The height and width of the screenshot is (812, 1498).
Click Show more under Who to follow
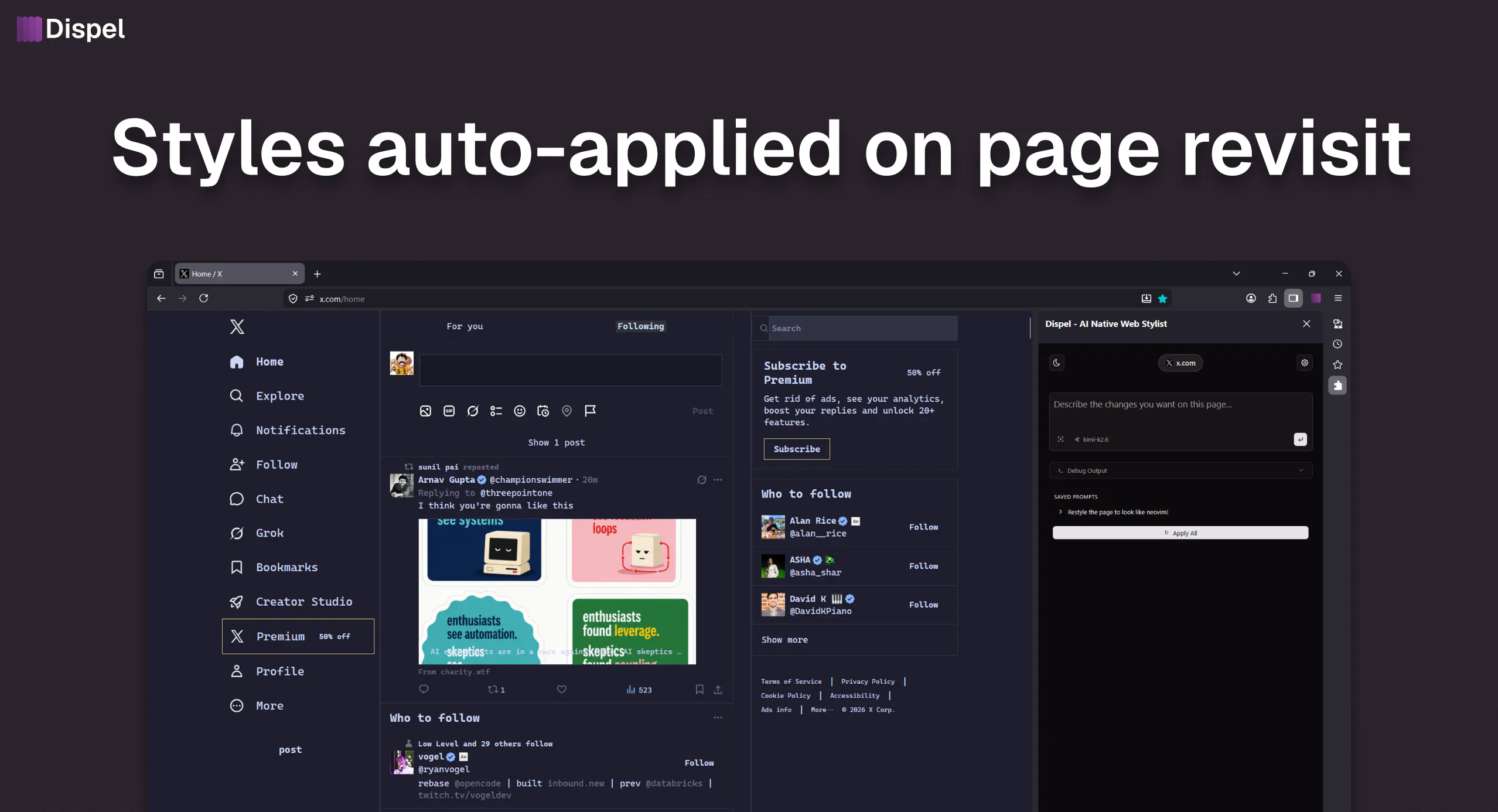[784, 640]
